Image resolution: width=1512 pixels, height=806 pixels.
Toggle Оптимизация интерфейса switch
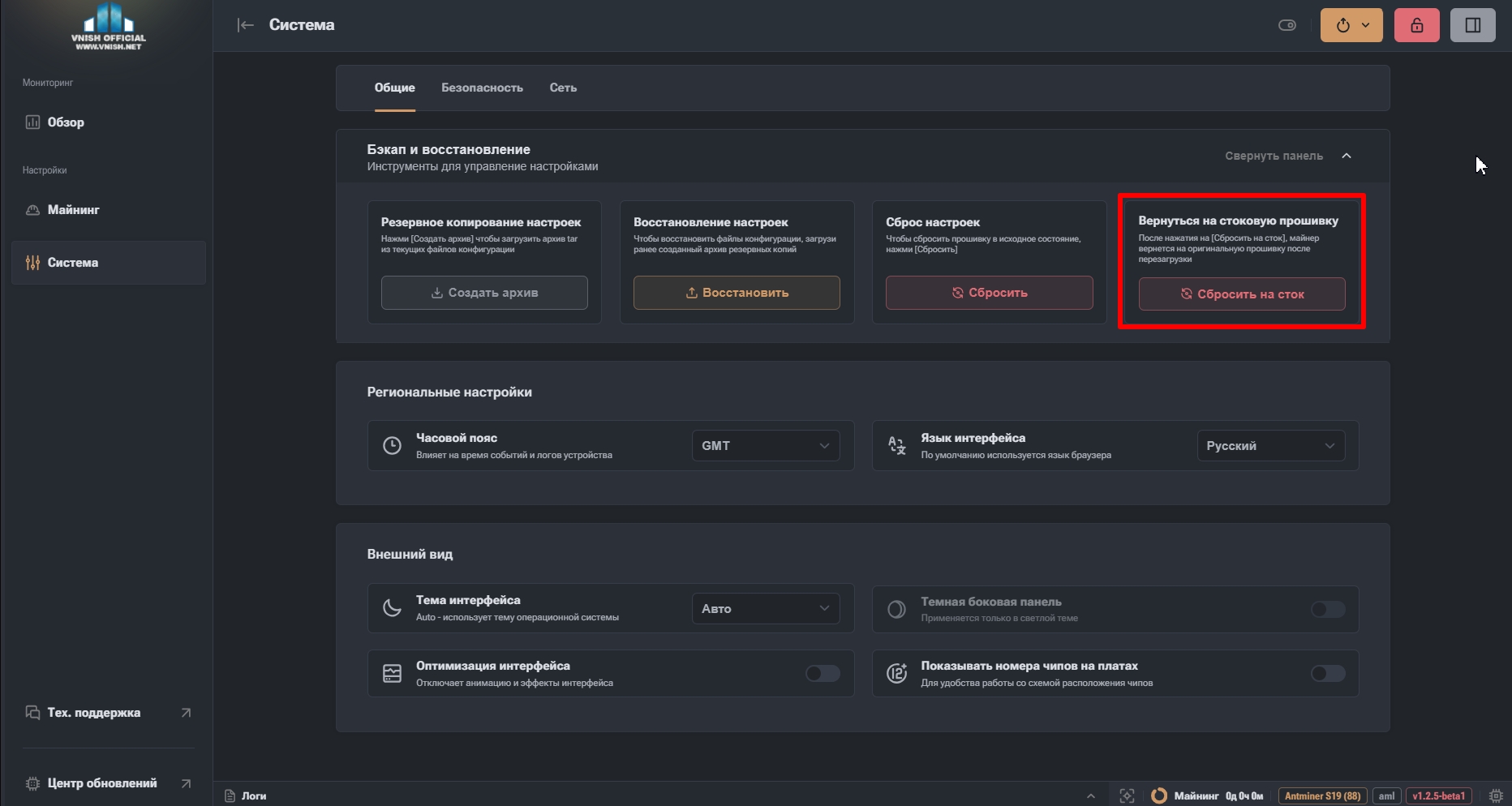click(x=823, y=674)
